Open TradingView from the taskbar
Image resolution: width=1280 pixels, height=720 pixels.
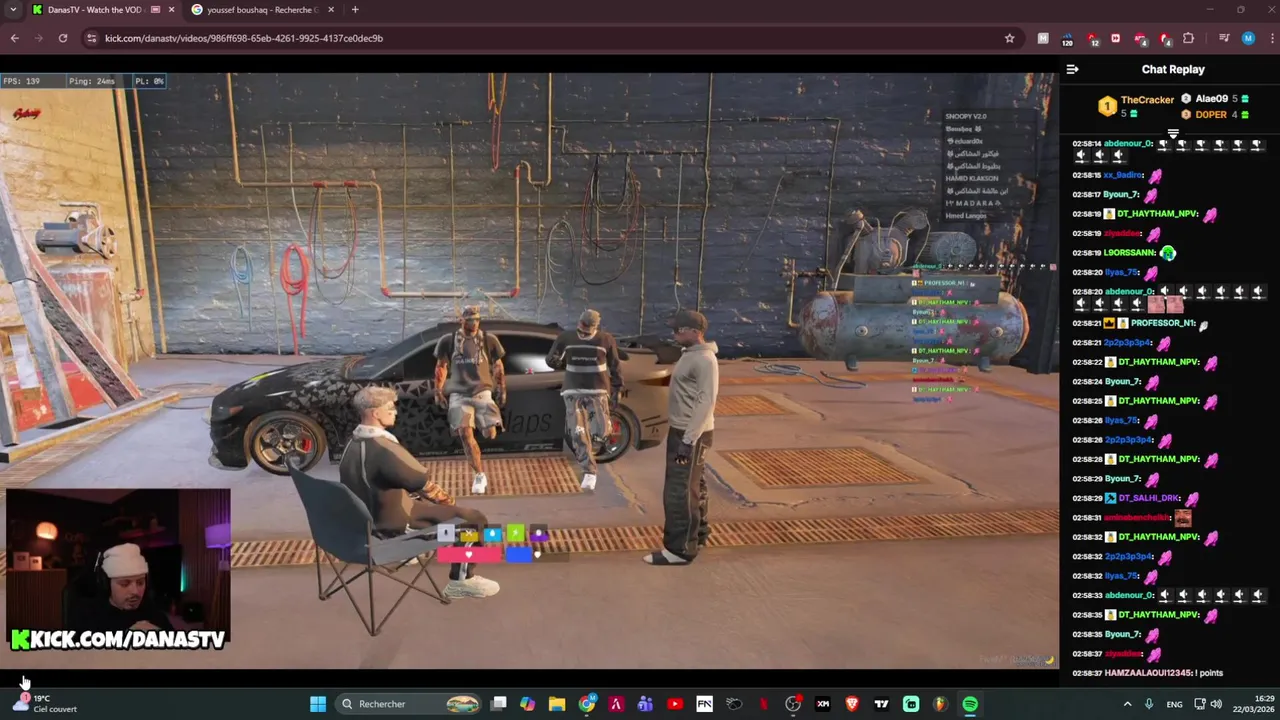[x=881, y=704]
